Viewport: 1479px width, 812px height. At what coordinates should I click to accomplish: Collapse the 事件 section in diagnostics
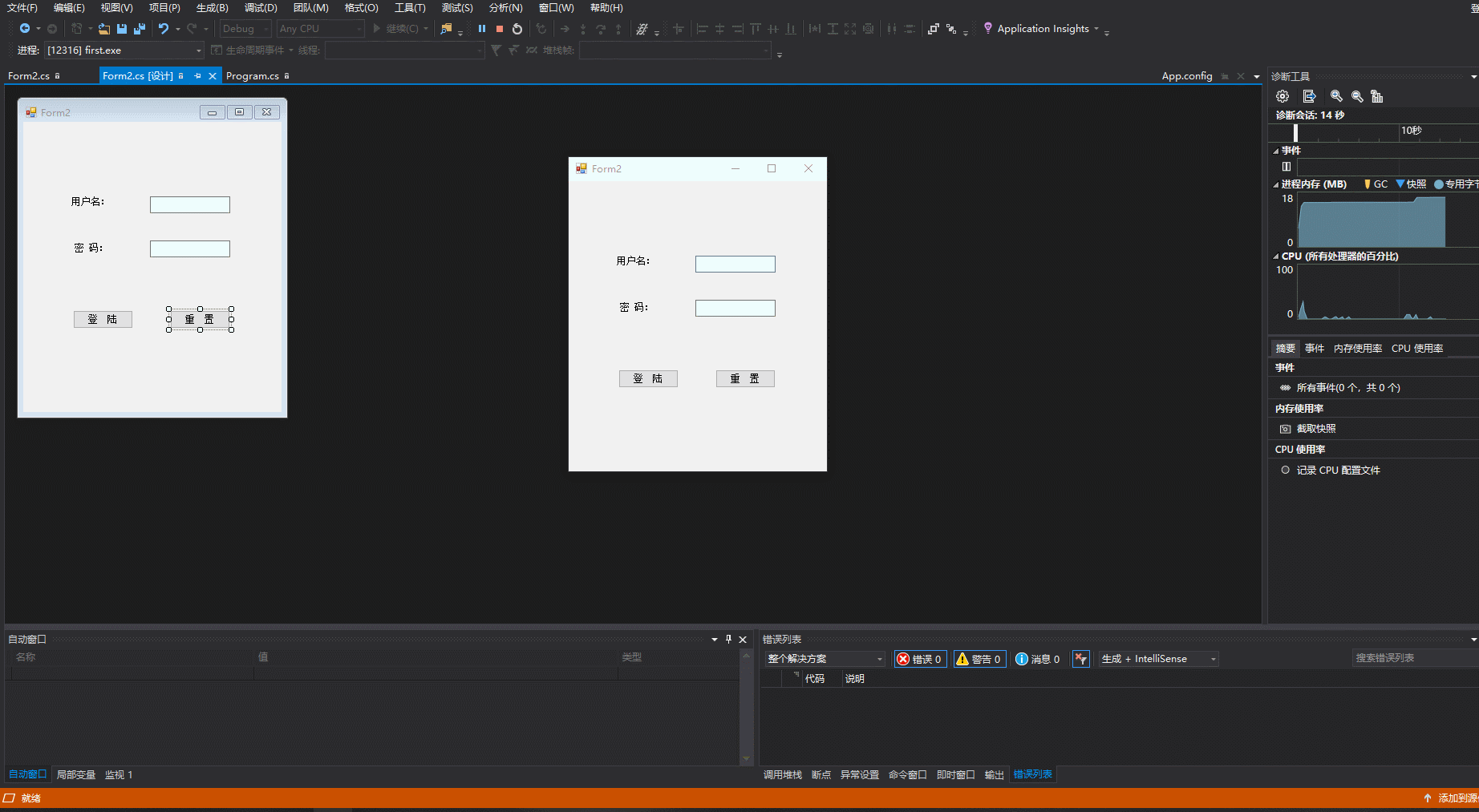pos(1276,151)
